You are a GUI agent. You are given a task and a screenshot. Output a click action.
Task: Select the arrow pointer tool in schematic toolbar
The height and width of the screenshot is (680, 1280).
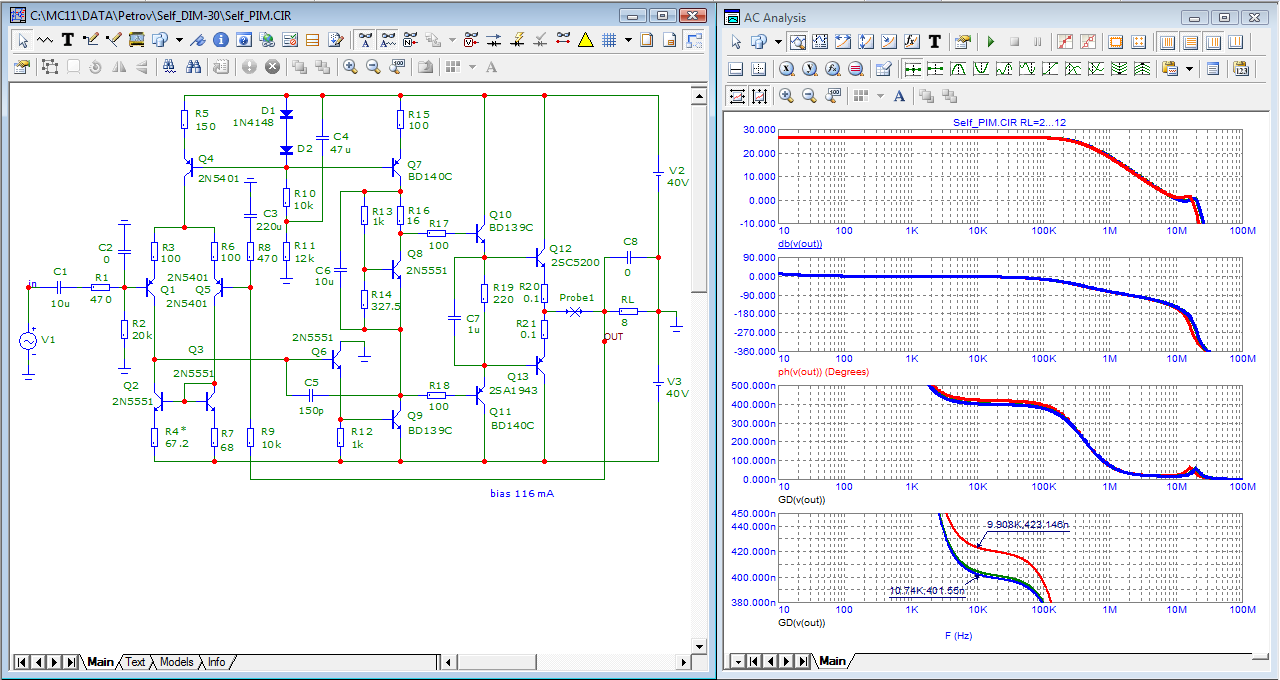[x=23, y=40]
